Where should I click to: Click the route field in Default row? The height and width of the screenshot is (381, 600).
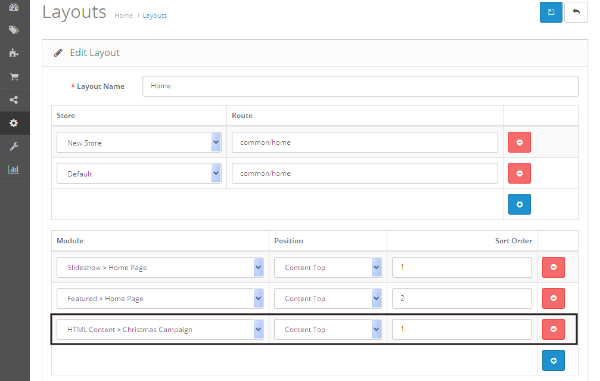tap(365, 173)
